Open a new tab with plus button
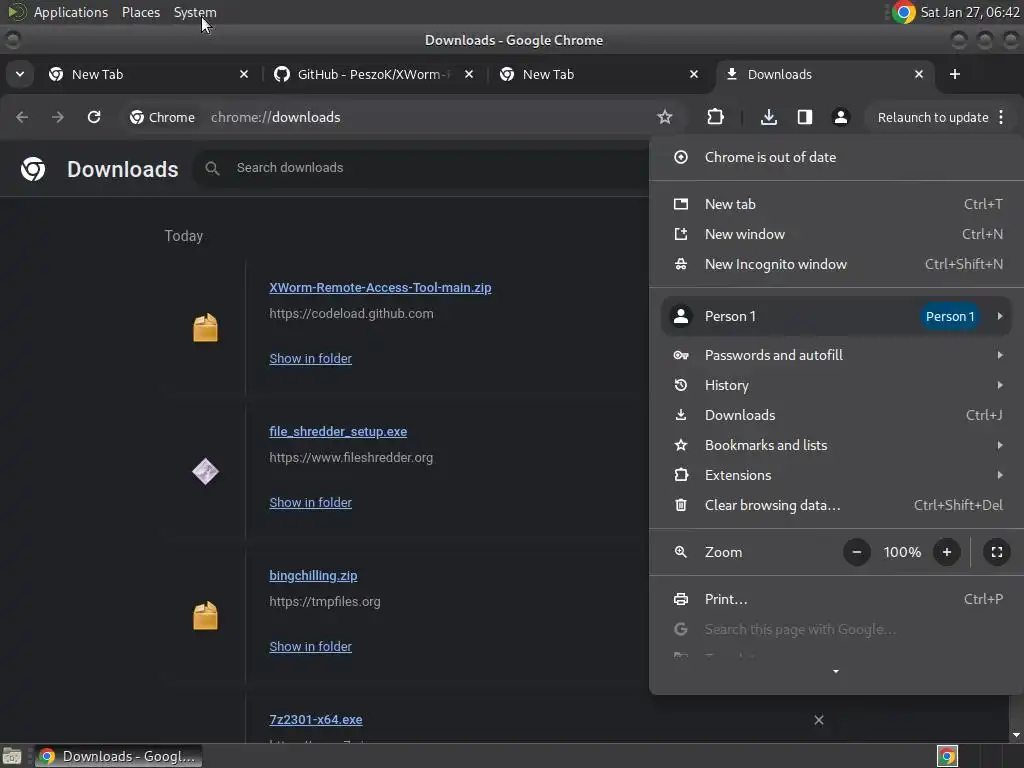Image resolution: width=1024 pixels, height=768 pixels. 955,74
